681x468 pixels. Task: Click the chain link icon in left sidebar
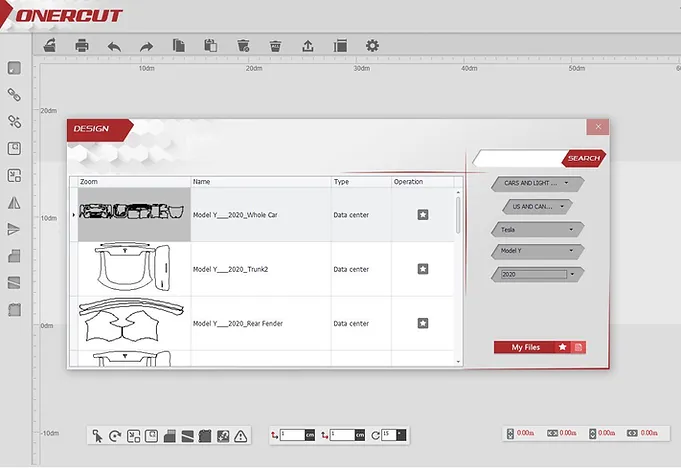click(x=14, y=95)
